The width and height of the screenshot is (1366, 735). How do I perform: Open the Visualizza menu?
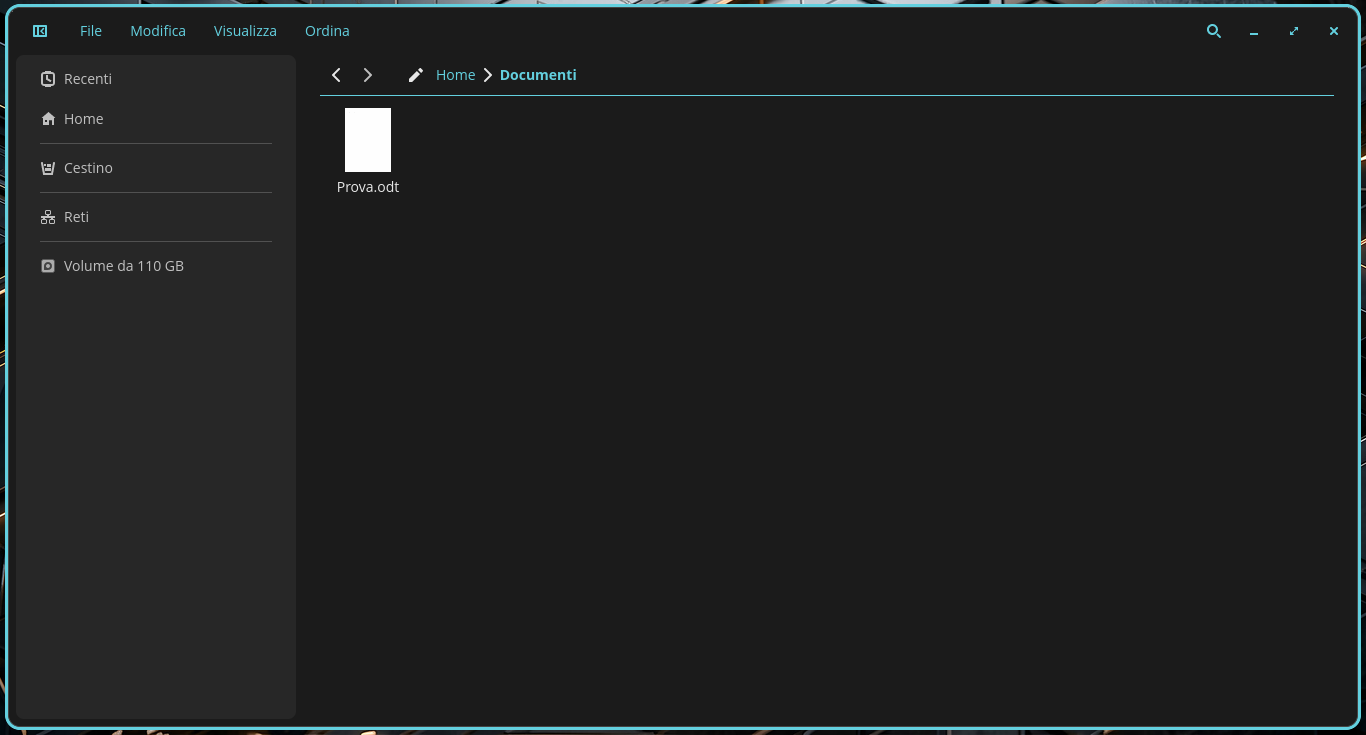(245, 31)
